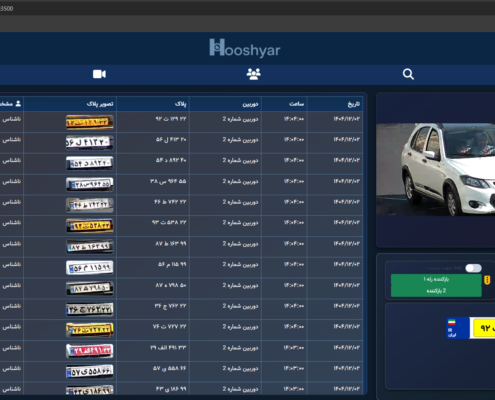495x400 pixels.
Task: Click the Hooshyar logo
Action: (245, 49)
